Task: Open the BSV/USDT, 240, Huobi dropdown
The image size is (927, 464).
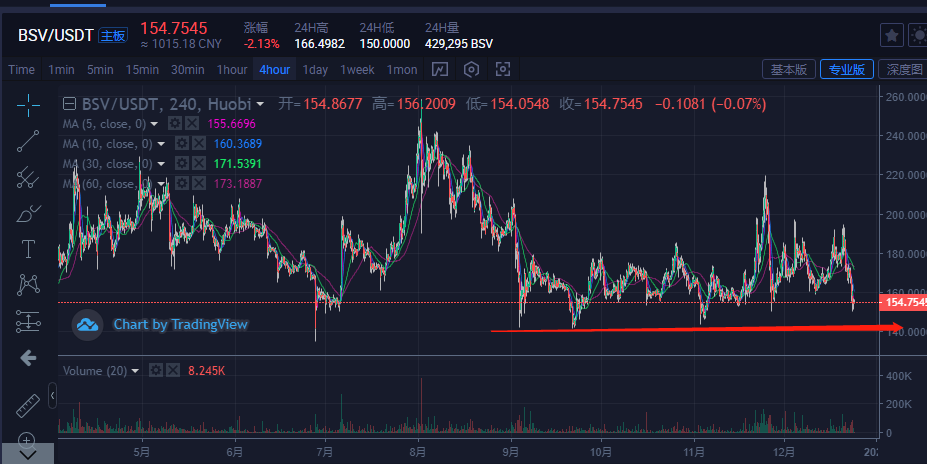Action: (x=260, y=105)
